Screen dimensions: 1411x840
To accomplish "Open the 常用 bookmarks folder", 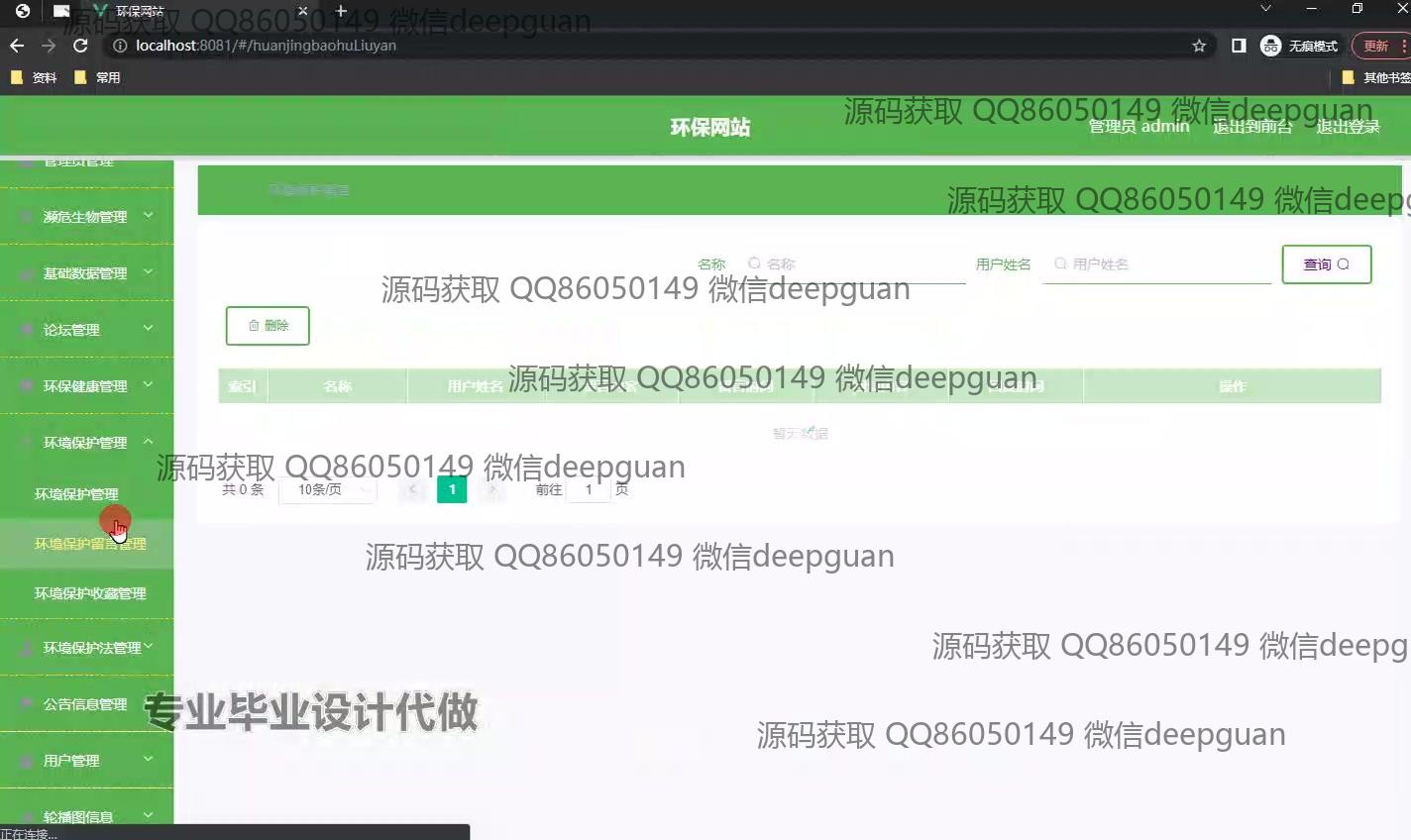I will click(x=97, y=77).
